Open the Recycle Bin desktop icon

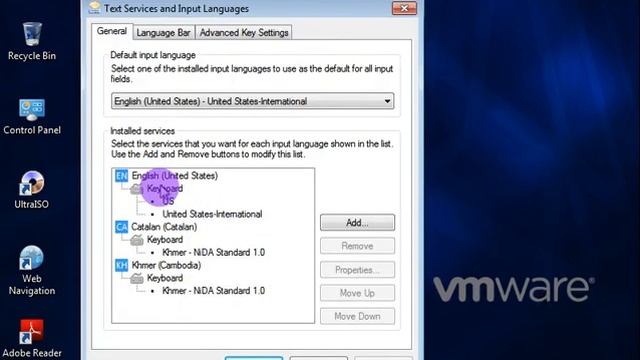click(x=32, y=42)
